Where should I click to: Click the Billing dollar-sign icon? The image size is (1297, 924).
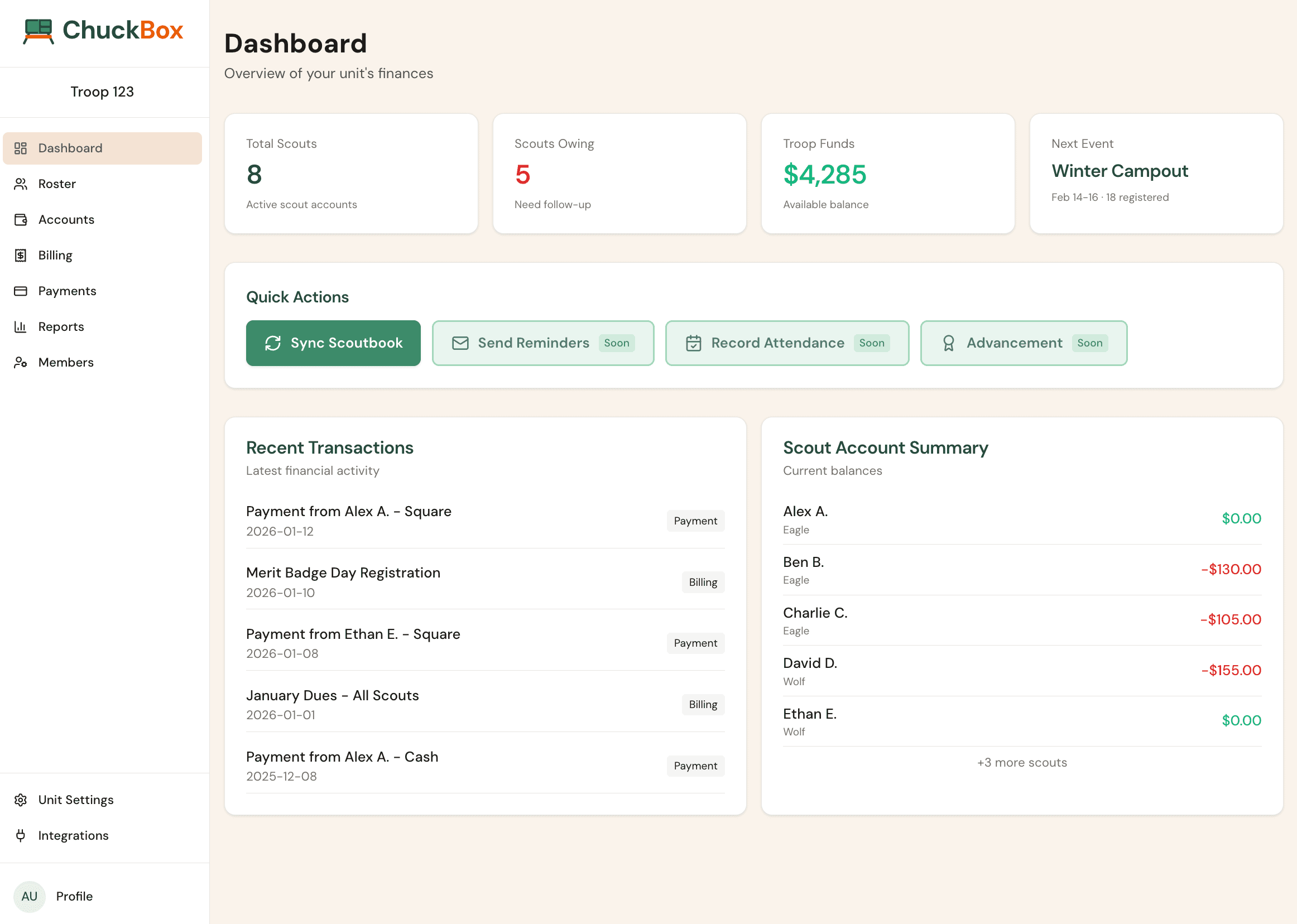(21, 255)
